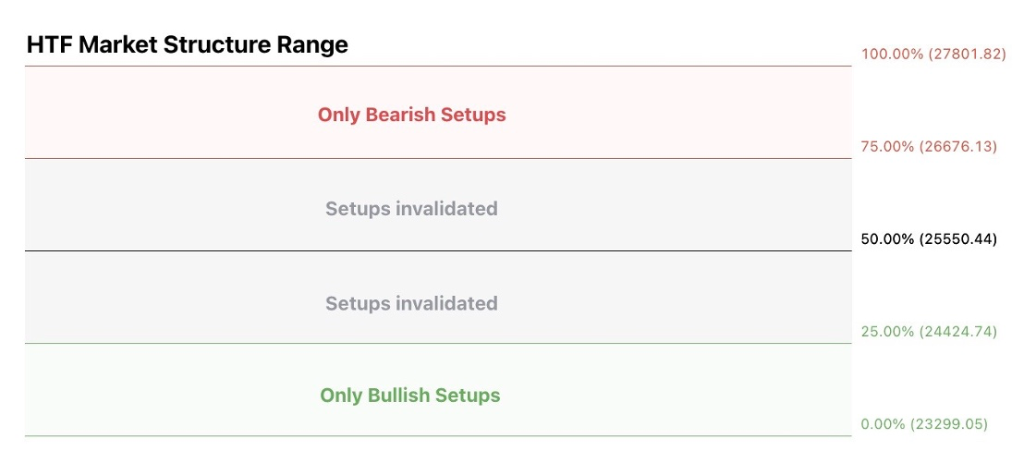
Task: Click the 27801.82 range high price value
Action: pos(968,54)
